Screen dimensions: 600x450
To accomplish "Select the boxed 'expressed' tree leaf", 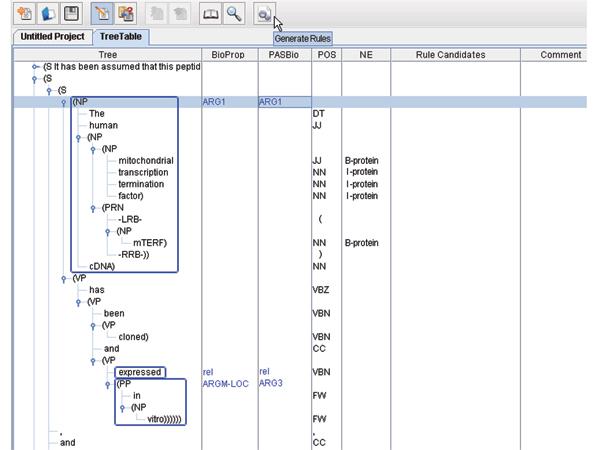I will [x=140, y=372].
